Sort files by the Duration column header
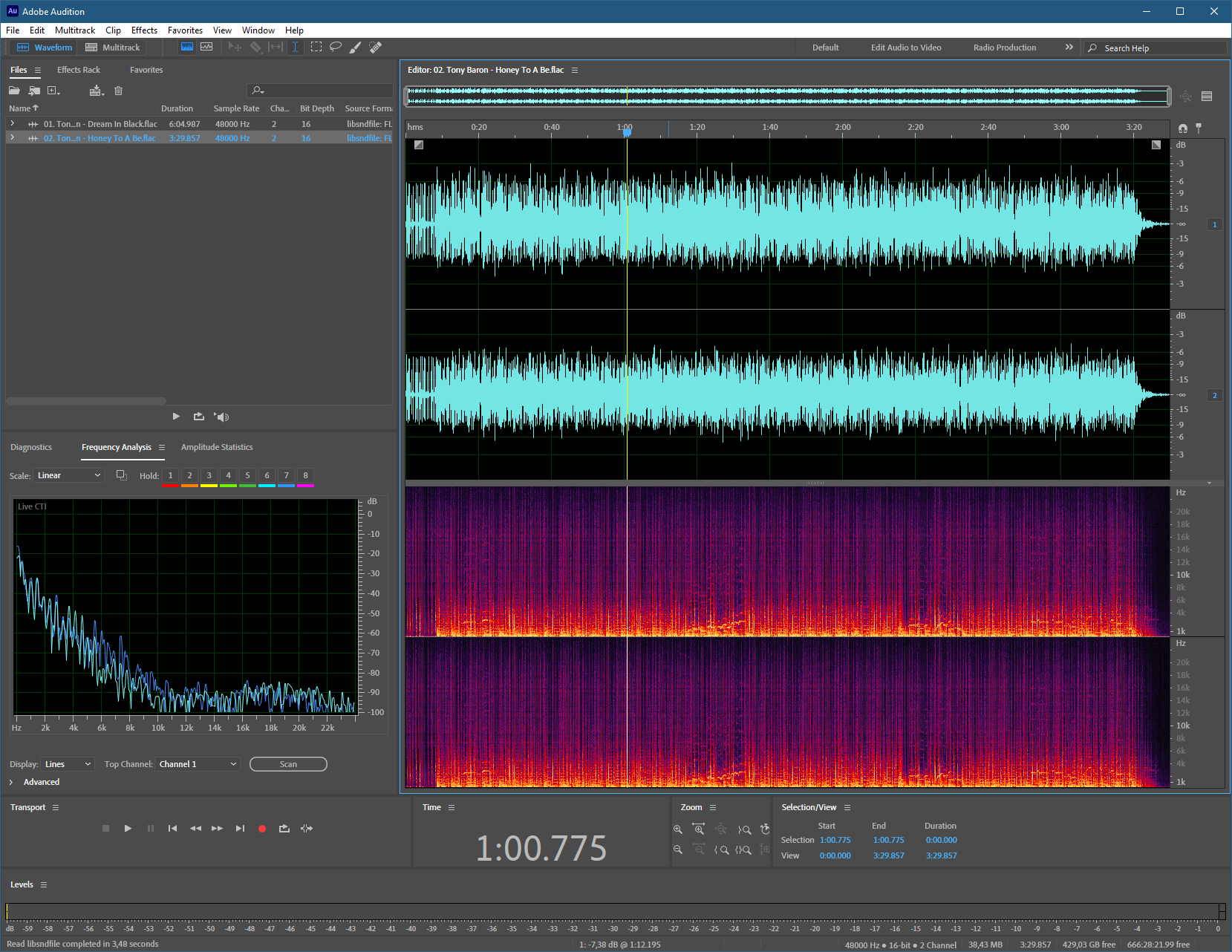 coord(177,108)
